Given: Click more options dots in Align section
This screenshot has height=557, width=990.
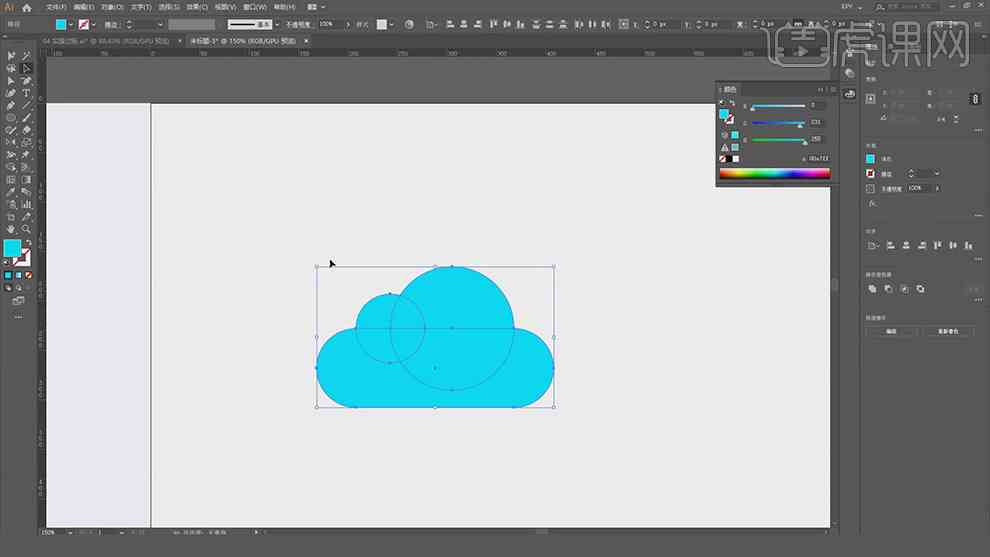Looking at the screenshot, I should click(x=978, y=259).
